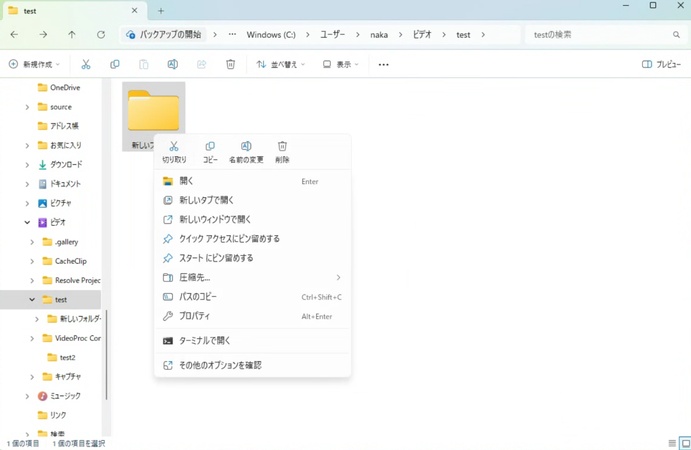This screenshot has width=691, height=450.
Task: Click the 新規作成 button
Action: pos(34,65)
